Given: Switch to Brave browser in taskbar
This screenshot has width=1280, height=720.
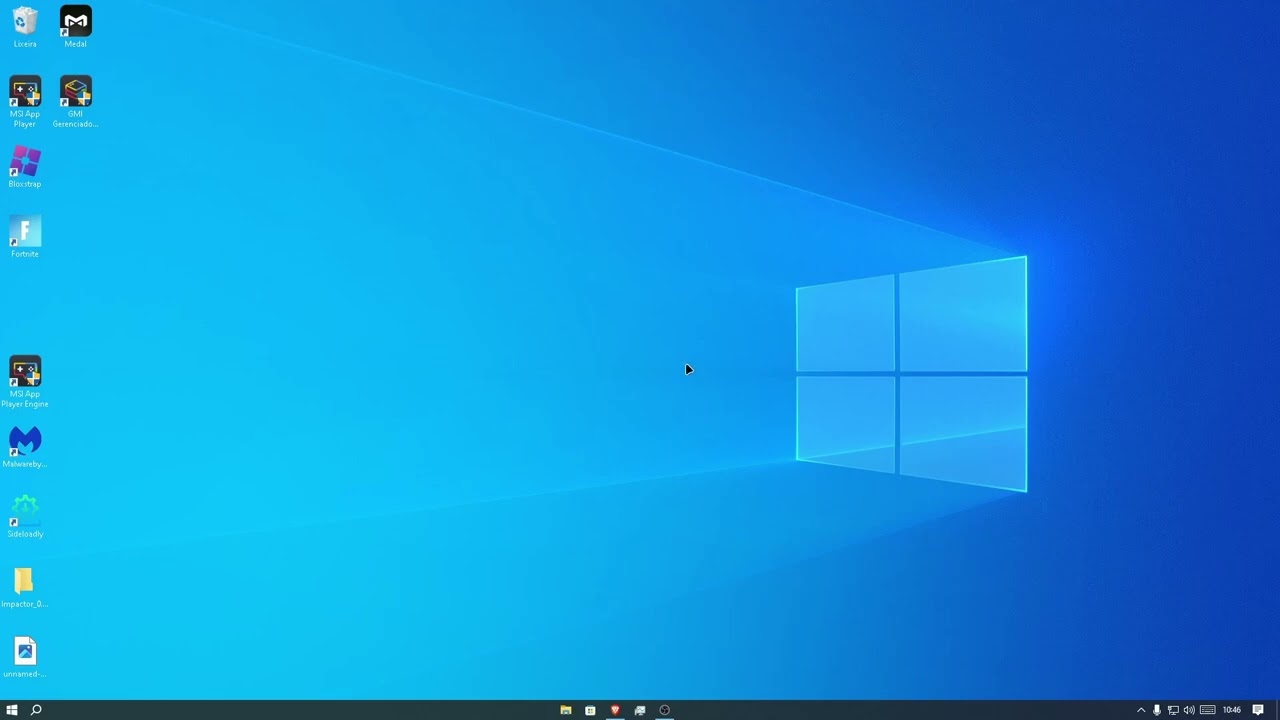Looking at the screenshot, I should click(615, 710).
